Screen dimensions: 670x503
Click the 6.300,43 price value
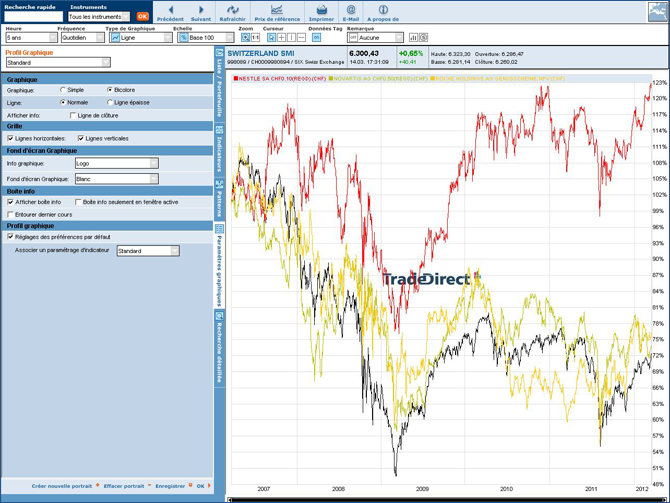364,53
